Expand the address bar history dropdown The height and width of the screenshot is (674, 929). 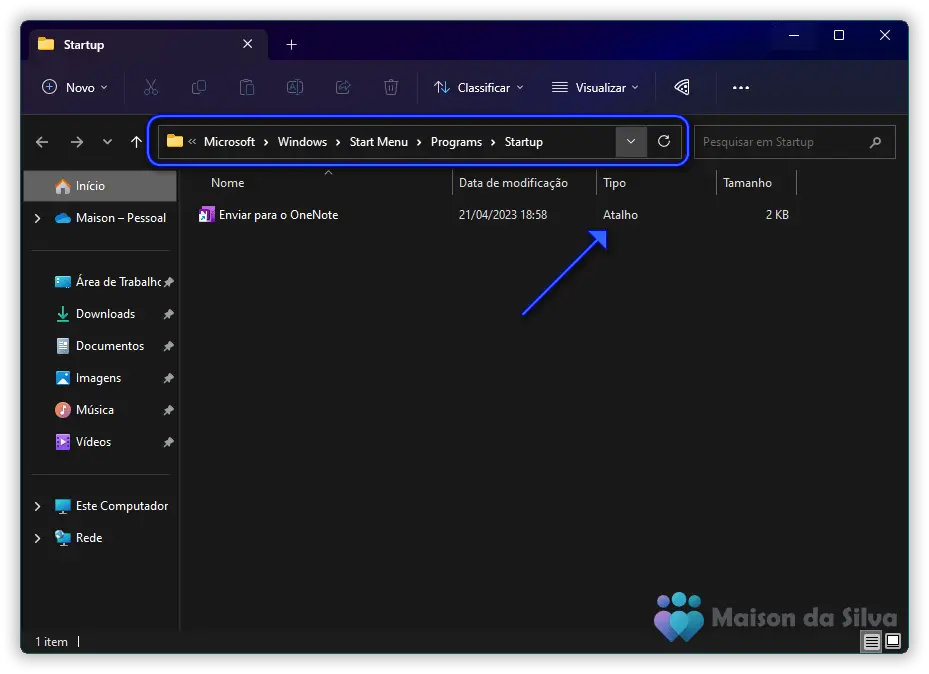pyautogui.click(x=631, y=142)
